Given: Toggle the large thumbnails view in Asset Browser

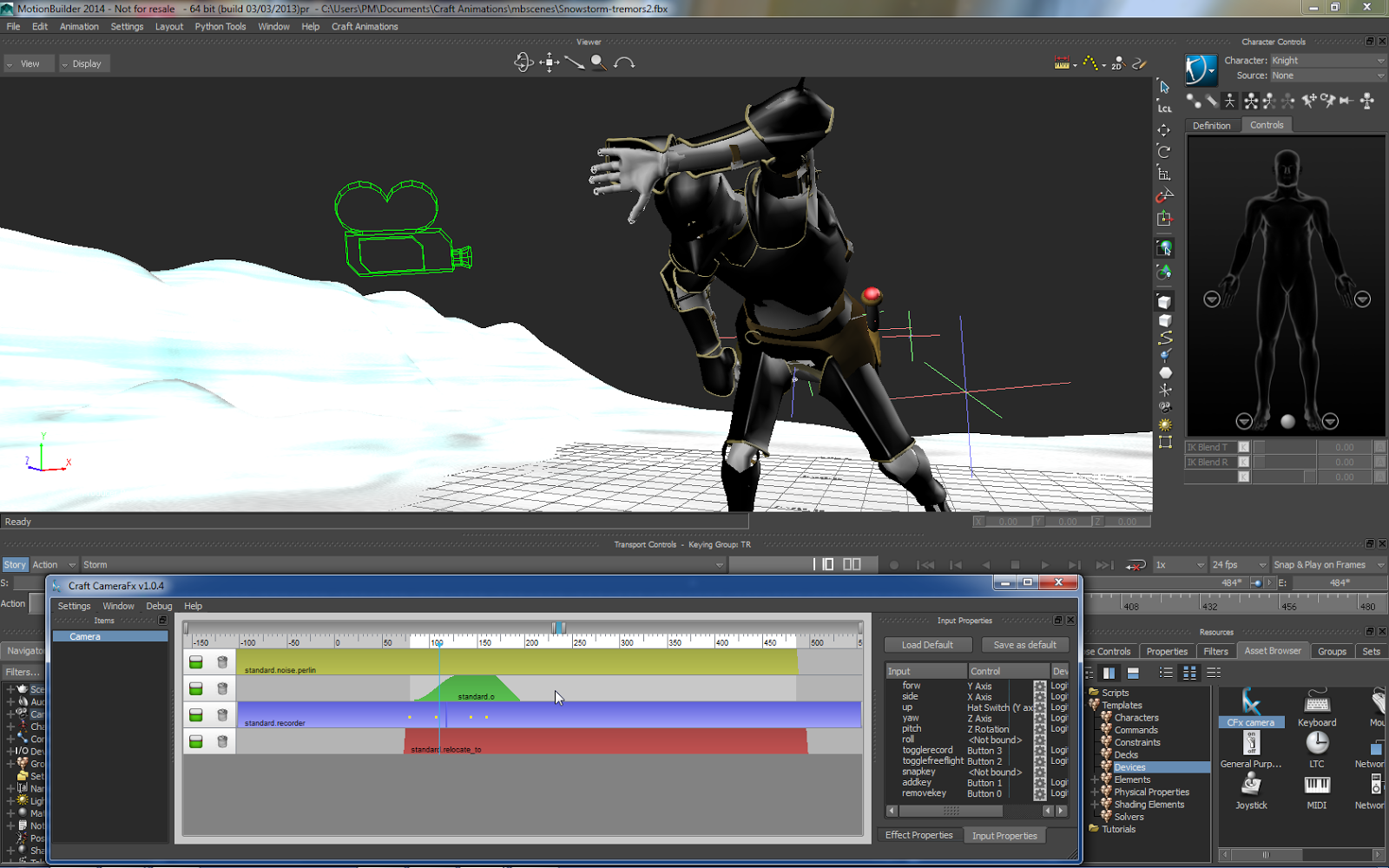Looking at the screenshot, I should pyautogui.click(x=1189, y=673).
